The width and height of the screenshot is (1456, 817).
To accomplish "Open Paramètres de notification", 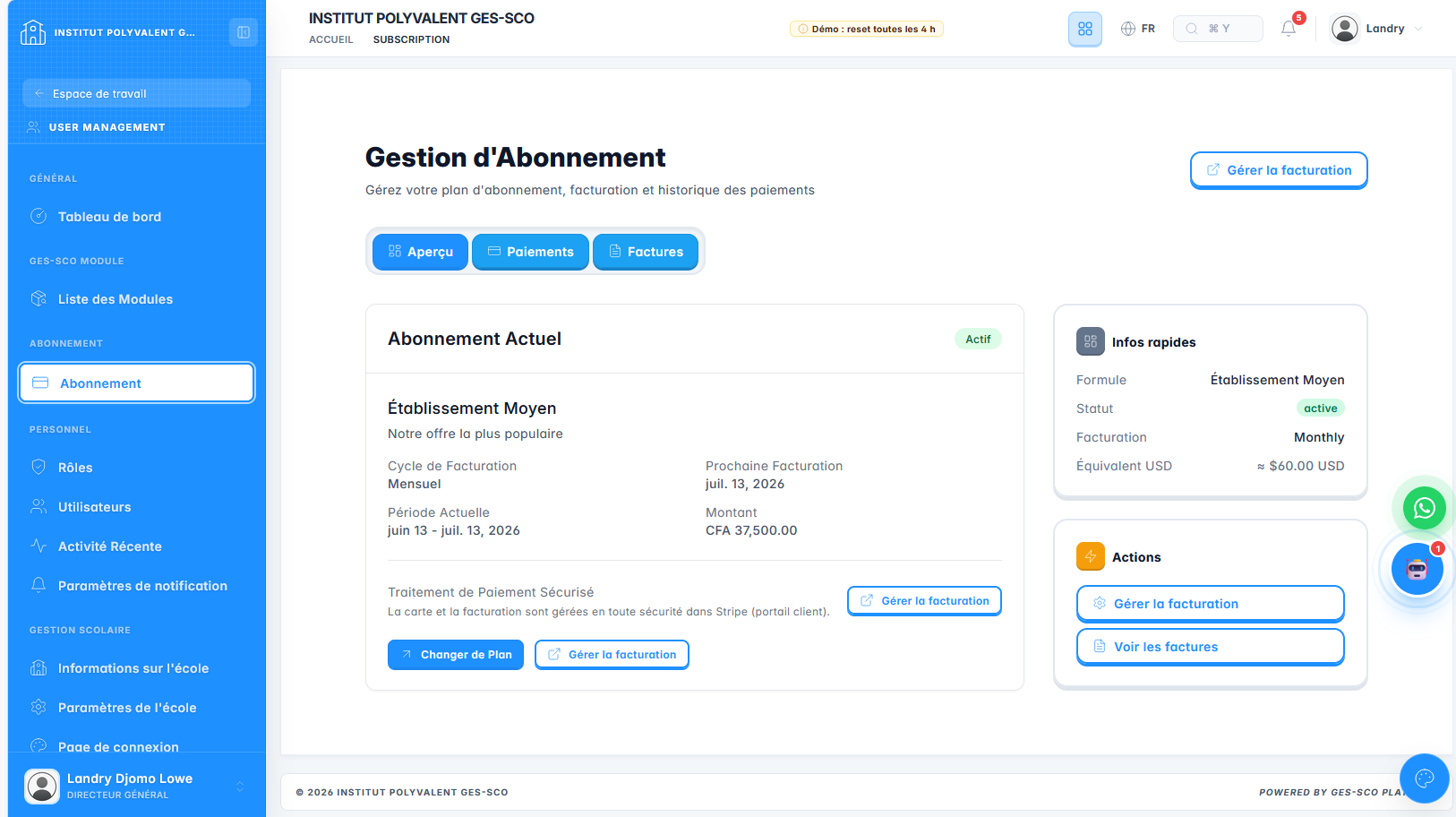I will coord(136,586).
